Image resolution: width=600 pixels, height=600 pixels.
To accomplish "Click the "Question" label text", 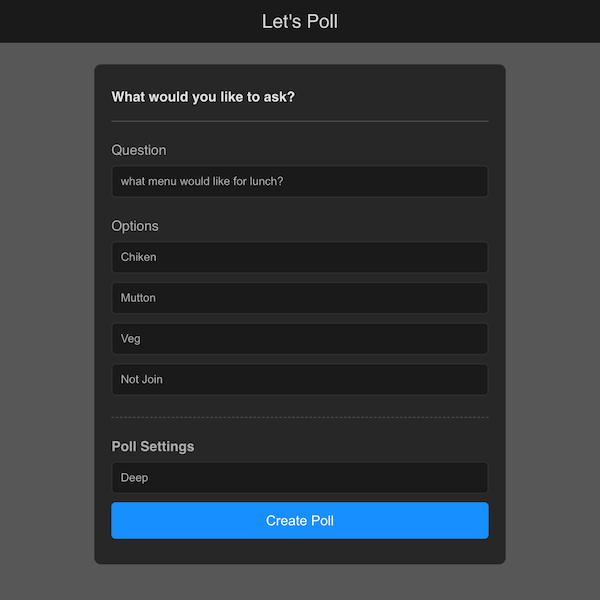I will coord(139,150).
